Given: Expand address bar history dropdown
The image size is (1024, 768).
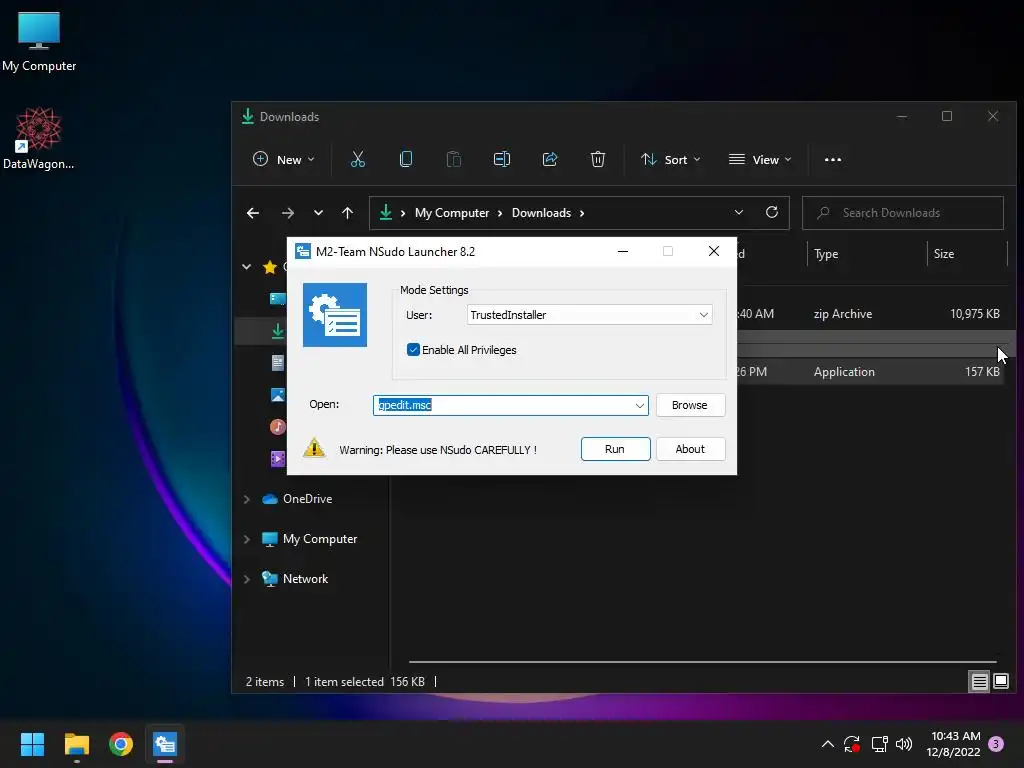Looking at the screenshot, I should pos(739,212).
